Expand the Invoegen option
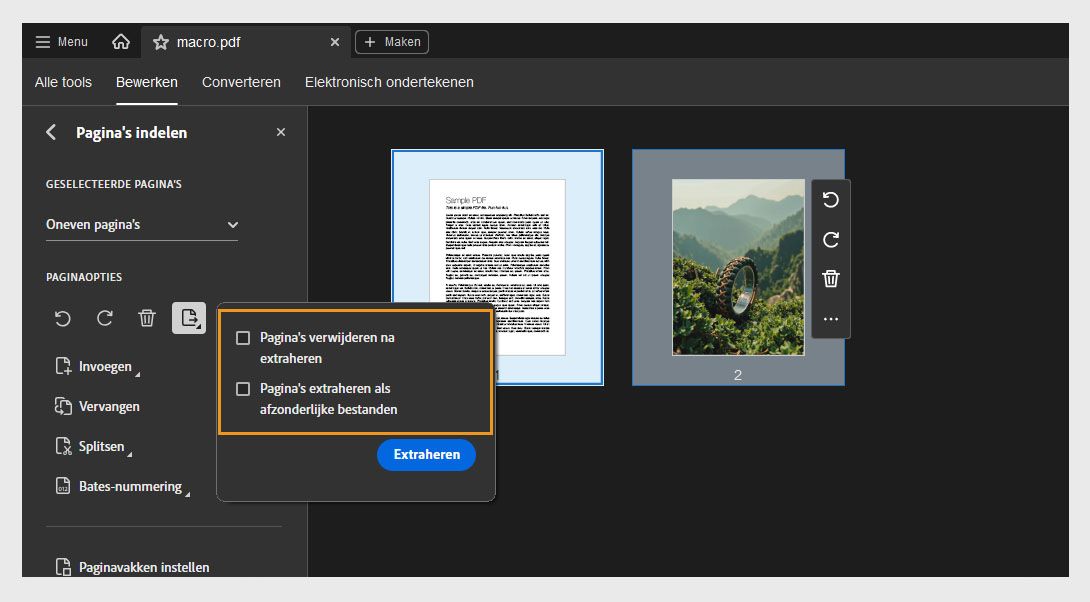 pos(105,367)
